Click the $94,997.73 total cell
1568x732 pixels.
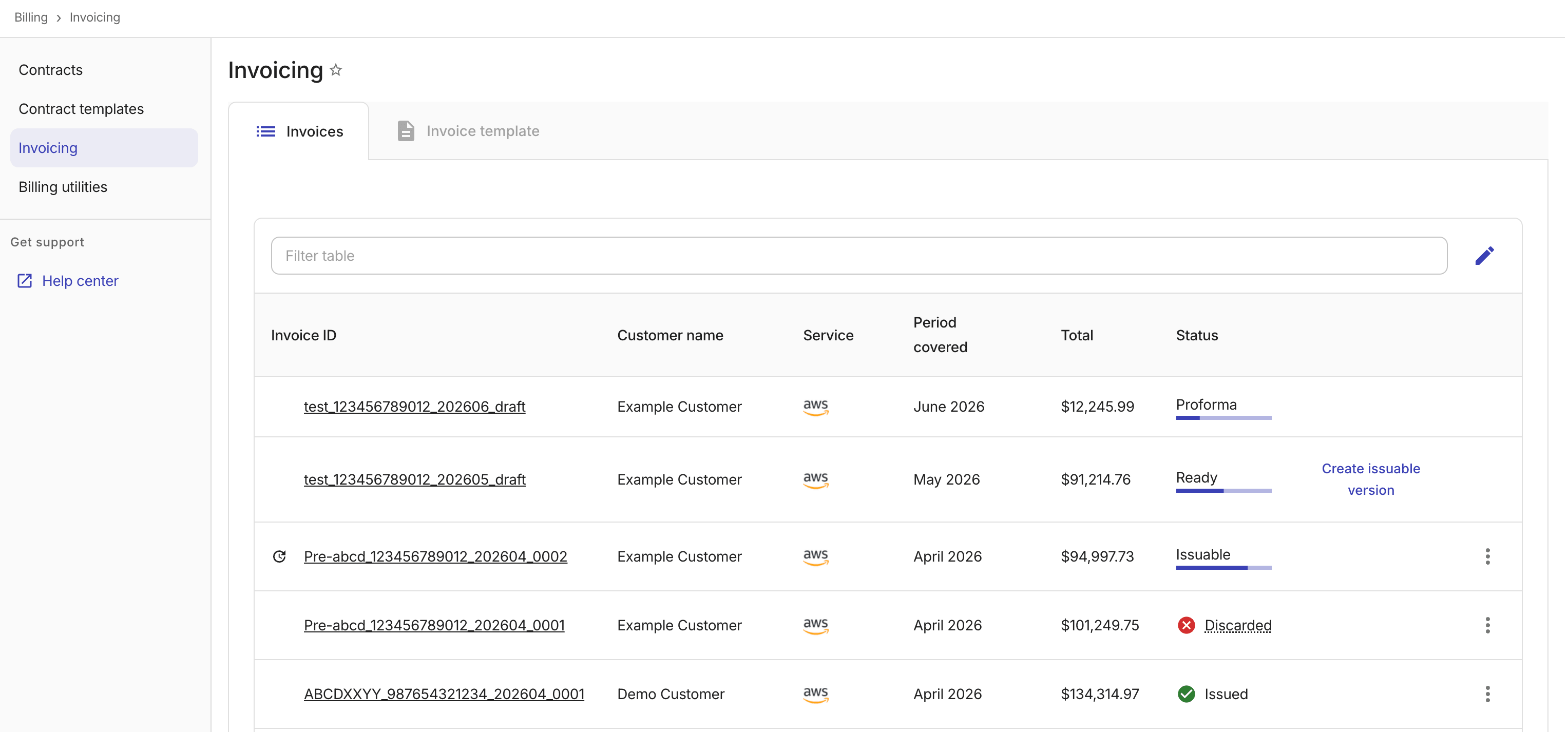coord(1098,556)
